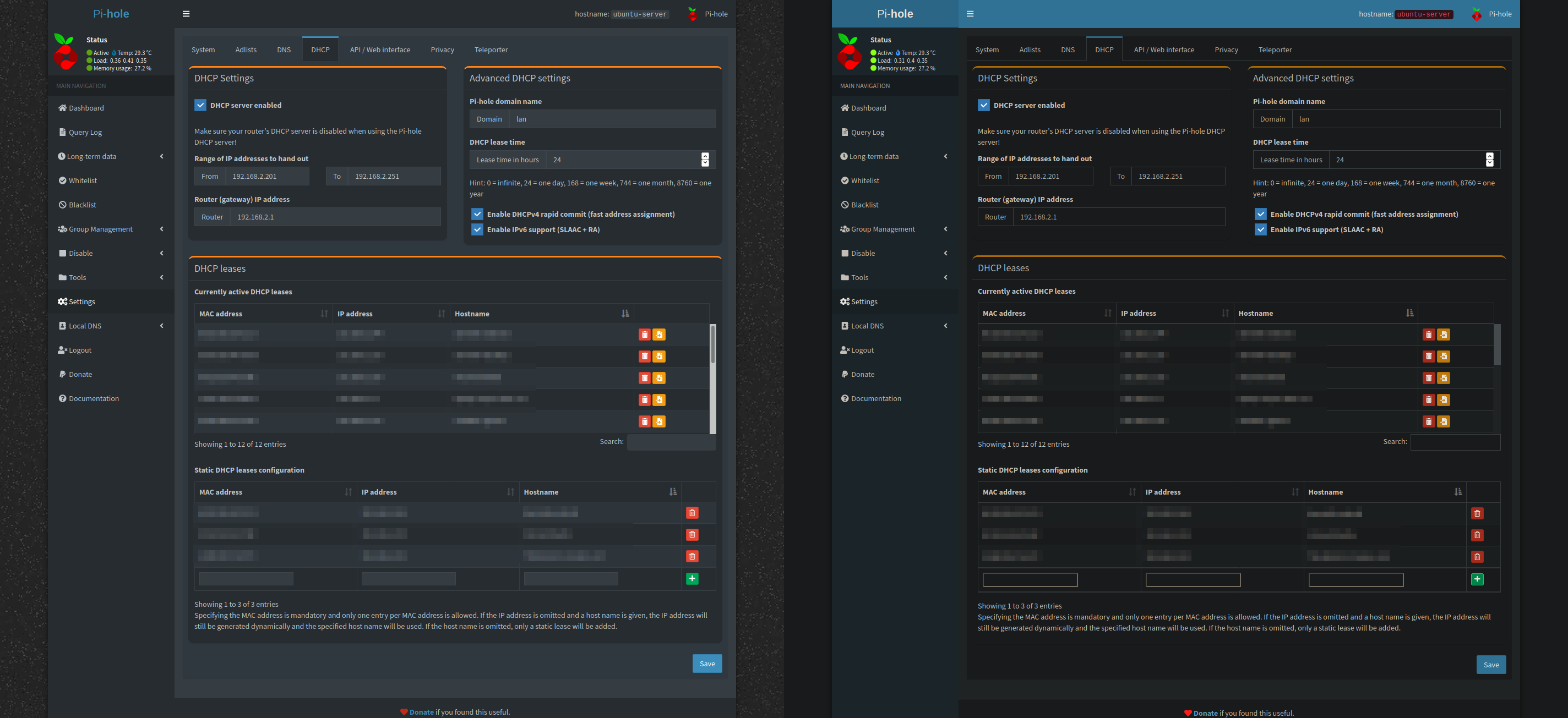
Task: Delete last visible active lease in left window
Action: (x=645, y=421)
